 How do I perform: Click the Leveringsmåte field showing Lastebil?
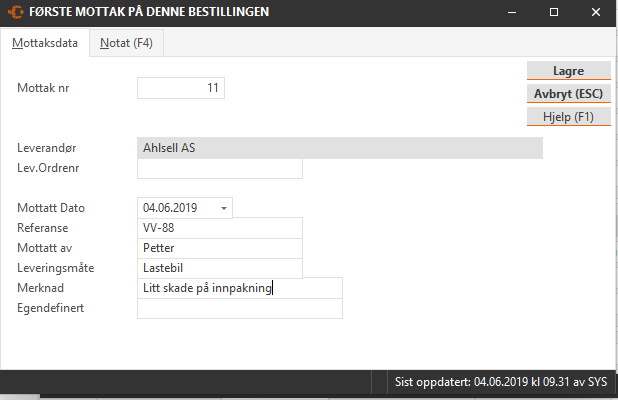tap(219, 268)
